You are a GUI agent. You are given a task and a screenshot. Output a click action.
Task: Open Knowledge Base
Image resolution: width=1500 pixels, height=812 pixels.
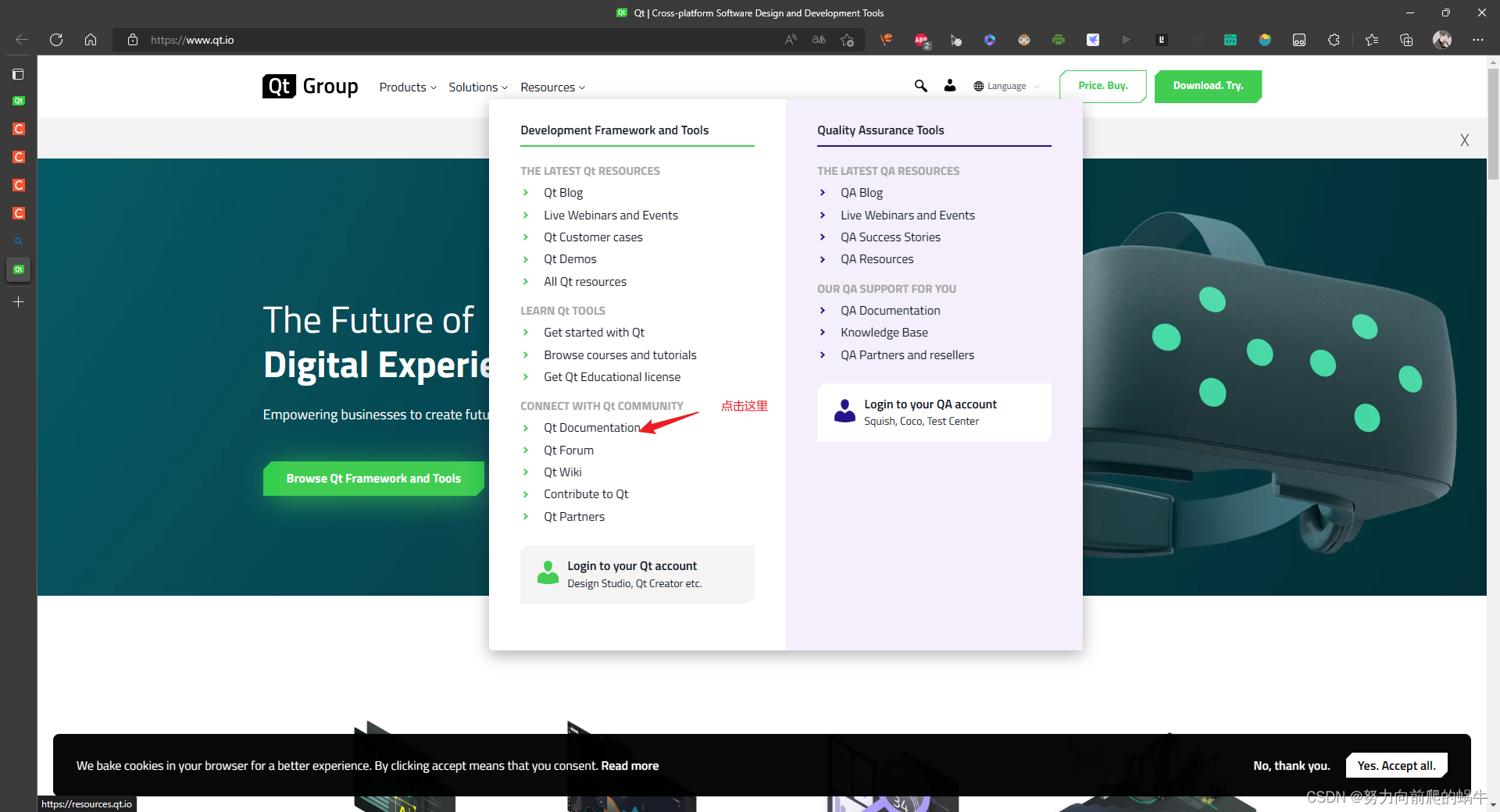pos(884,333)
